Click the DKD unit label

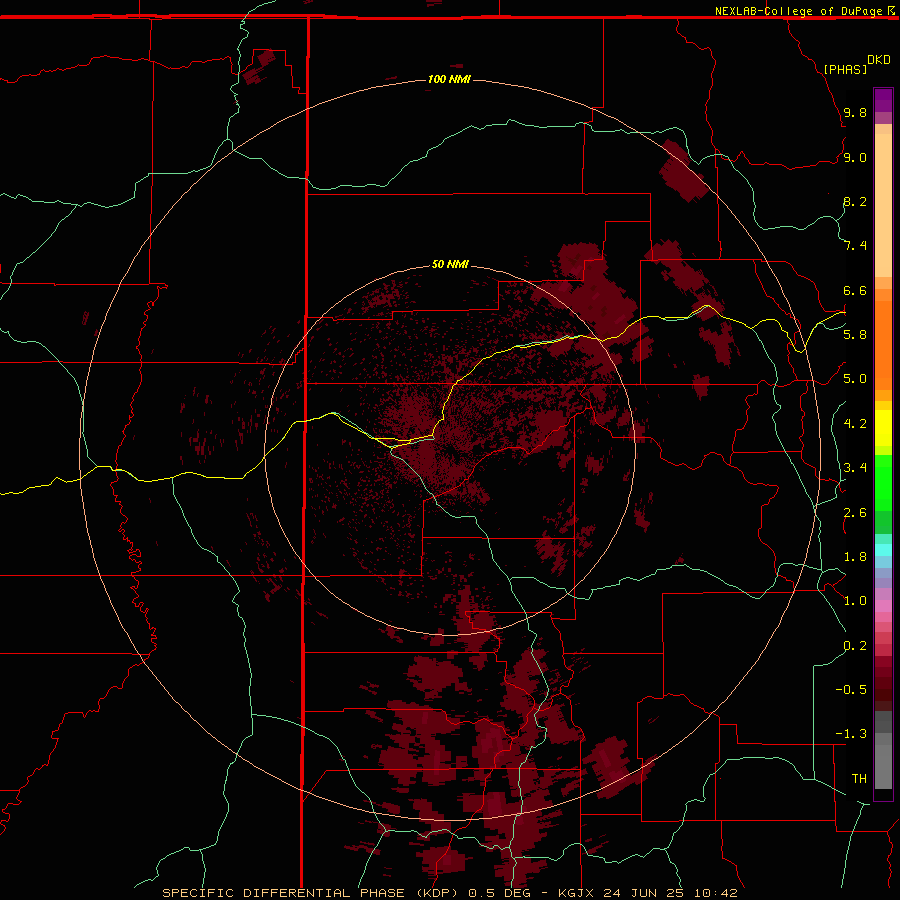(879, 60)
